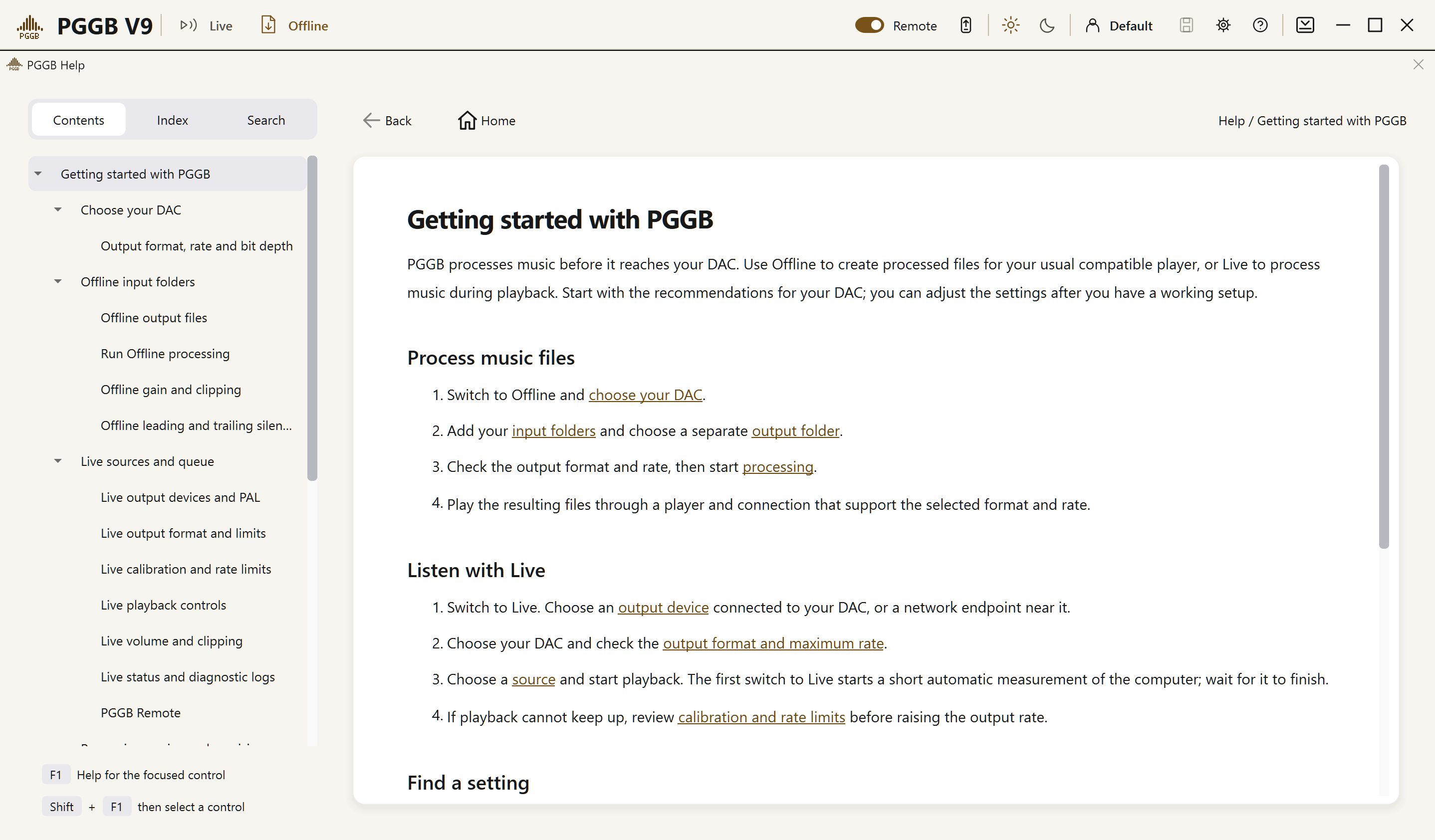
Task: Follow the 'calibration and rate limits' link
Action: [761, 717]
